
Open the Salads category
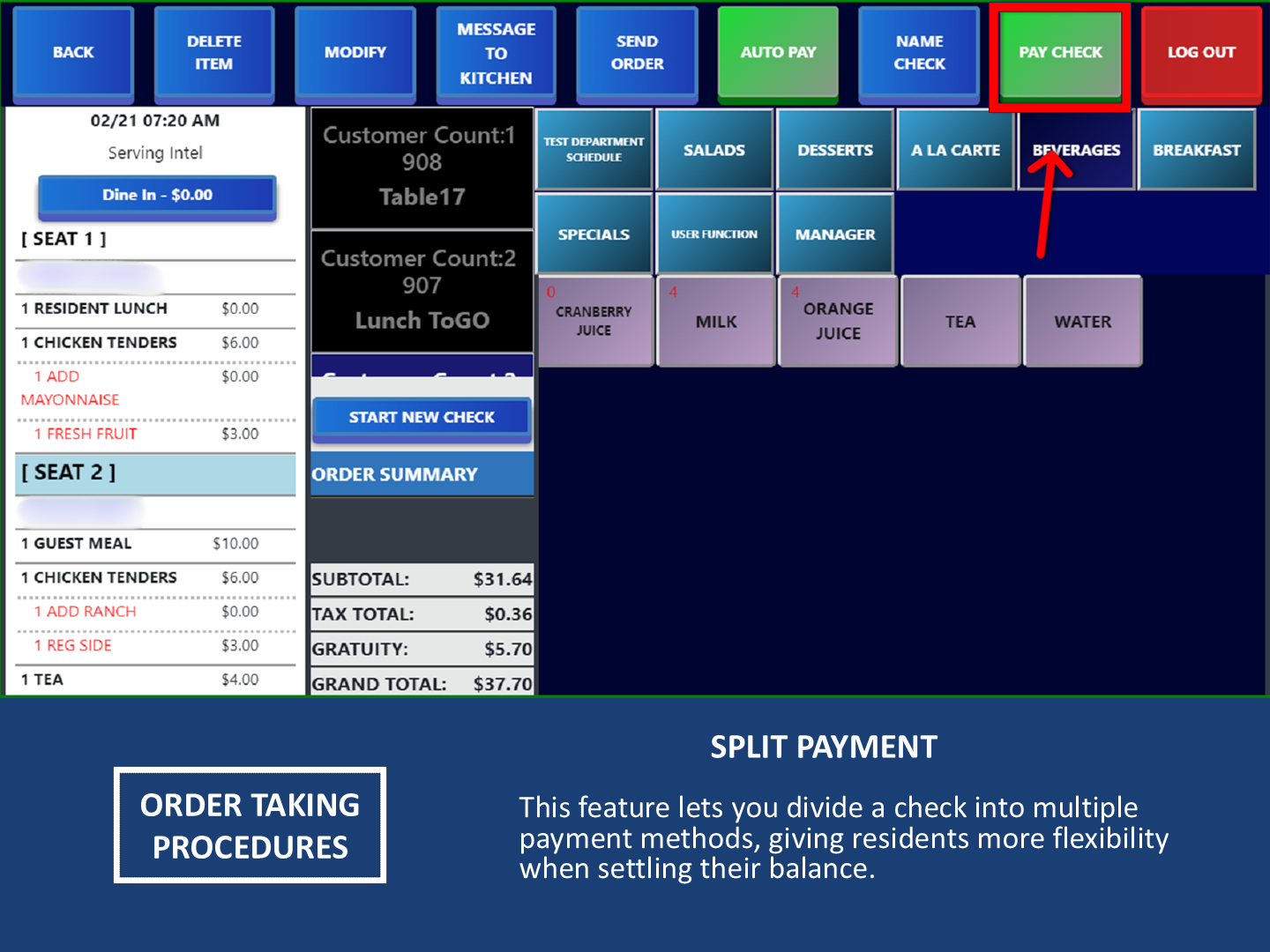[714, 150]
